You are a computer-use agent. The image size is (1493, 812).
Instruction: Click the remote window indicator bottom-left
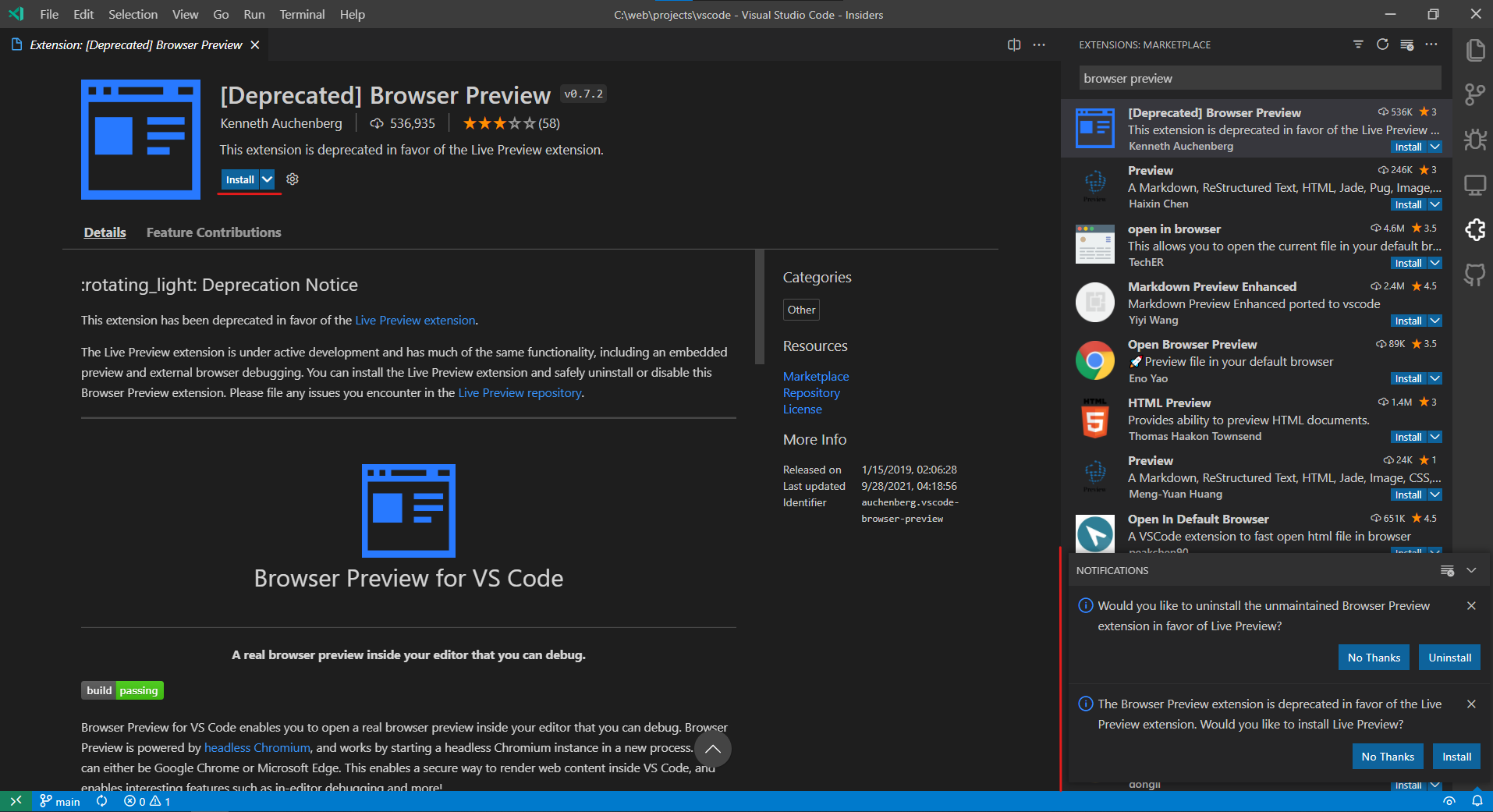[16, 801]
